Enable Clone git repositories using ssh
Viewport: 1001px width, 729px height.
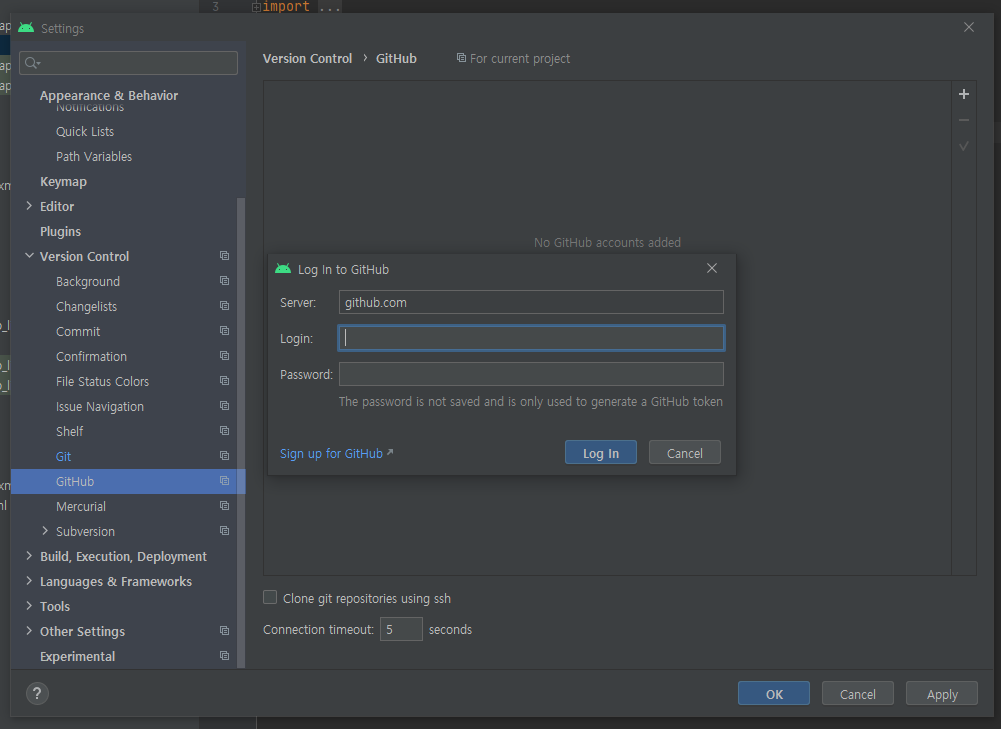270,597
